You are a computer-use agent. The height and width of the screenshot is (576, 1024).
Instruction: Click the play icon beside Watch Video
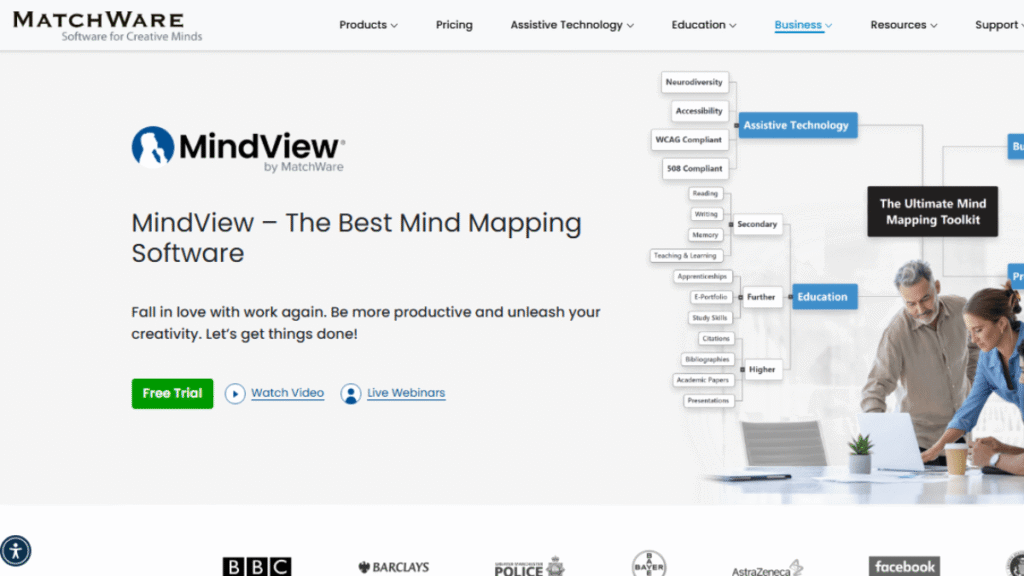click(235, 393)
